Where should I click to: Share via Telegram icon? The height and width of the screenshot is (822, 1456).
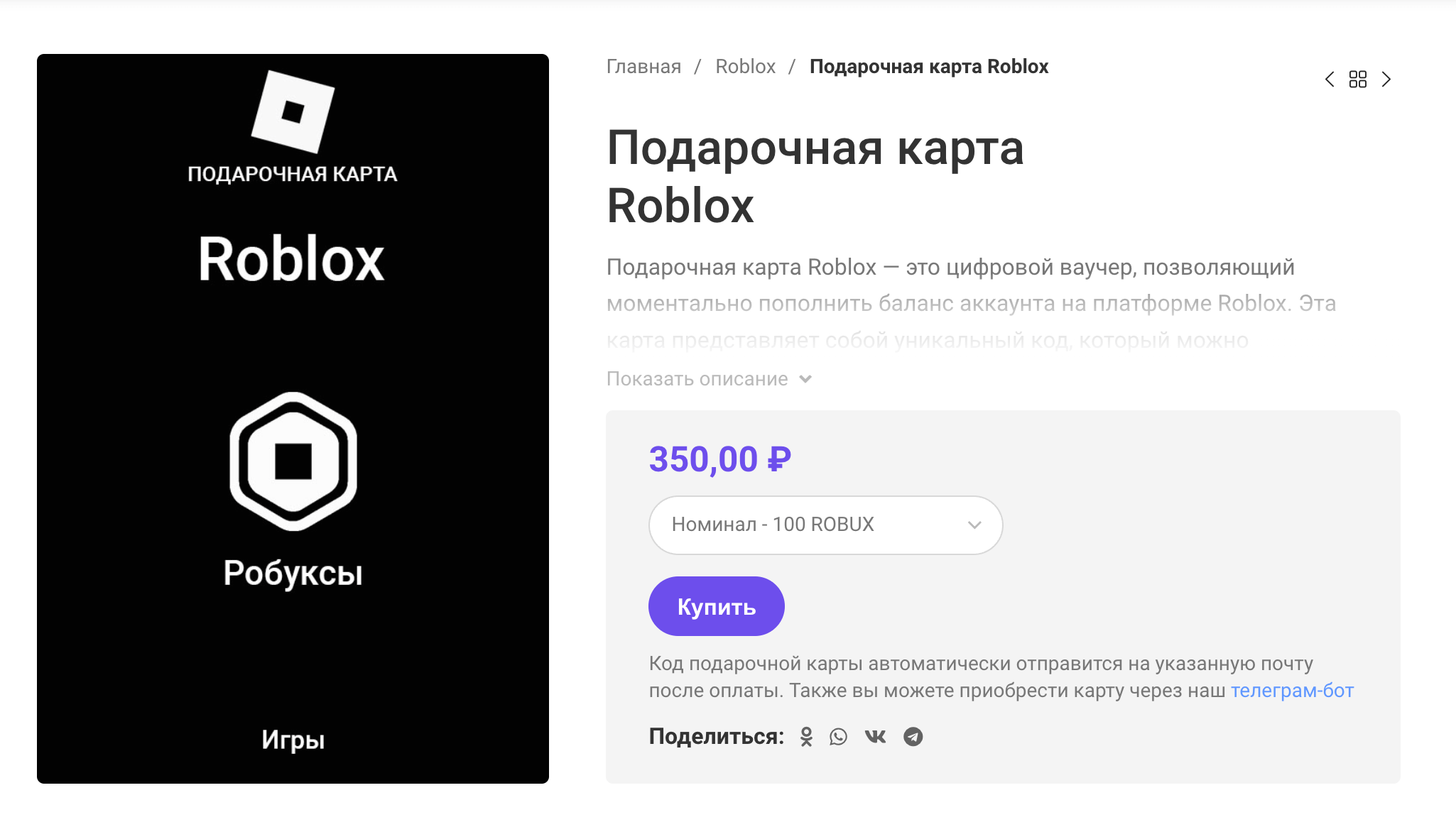(x=913, y=737)
